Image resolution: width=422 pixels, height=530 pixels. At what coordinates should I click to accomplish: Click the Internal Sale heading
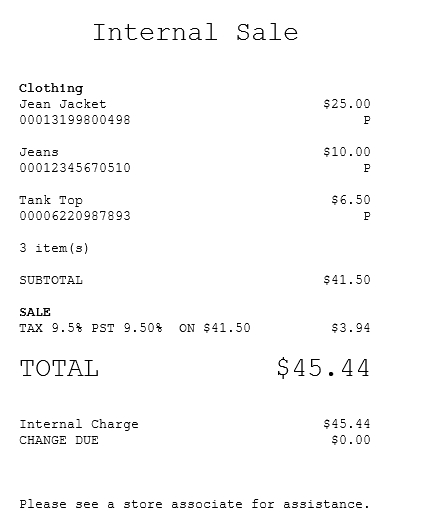pos(195,32)
